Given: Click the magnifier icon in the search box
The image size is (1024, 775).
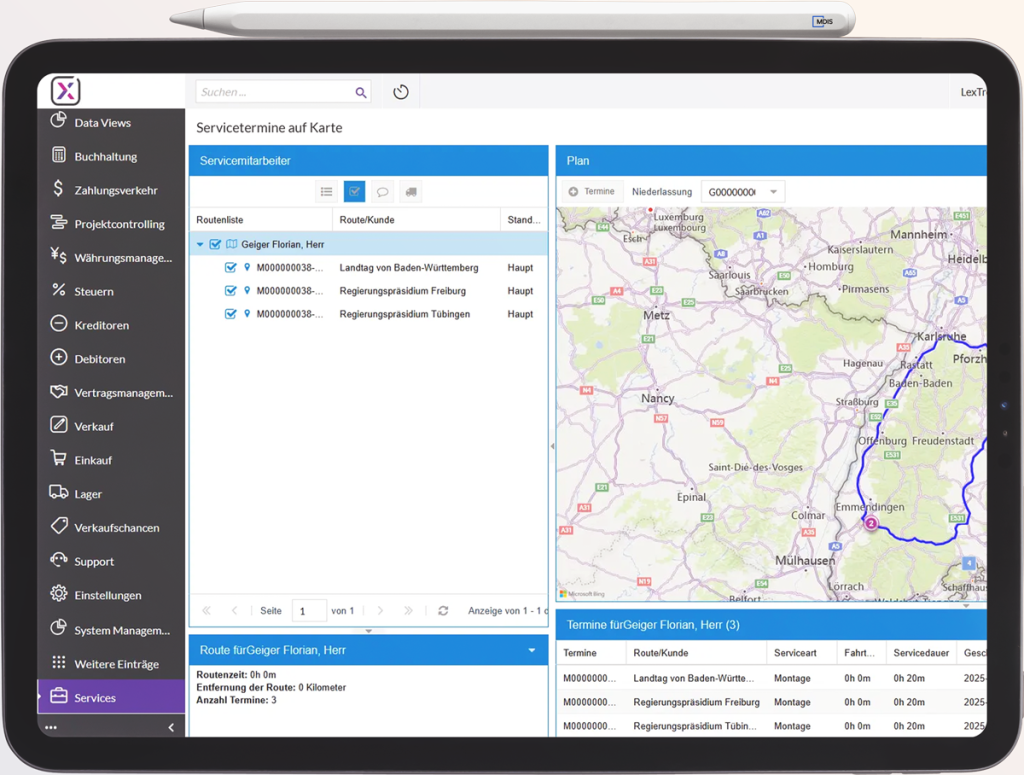Looking at the screenshot, I should click(361, 92).
